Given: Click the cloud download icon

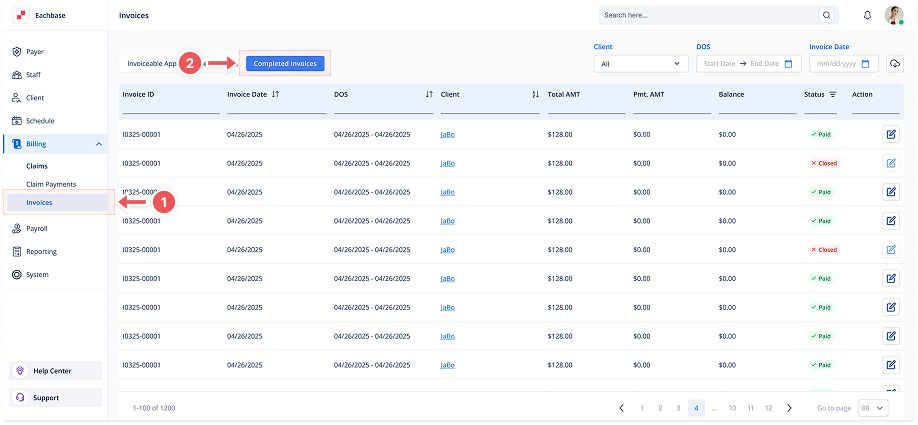Looking at the screenshot, I should (x=895, y=63).
